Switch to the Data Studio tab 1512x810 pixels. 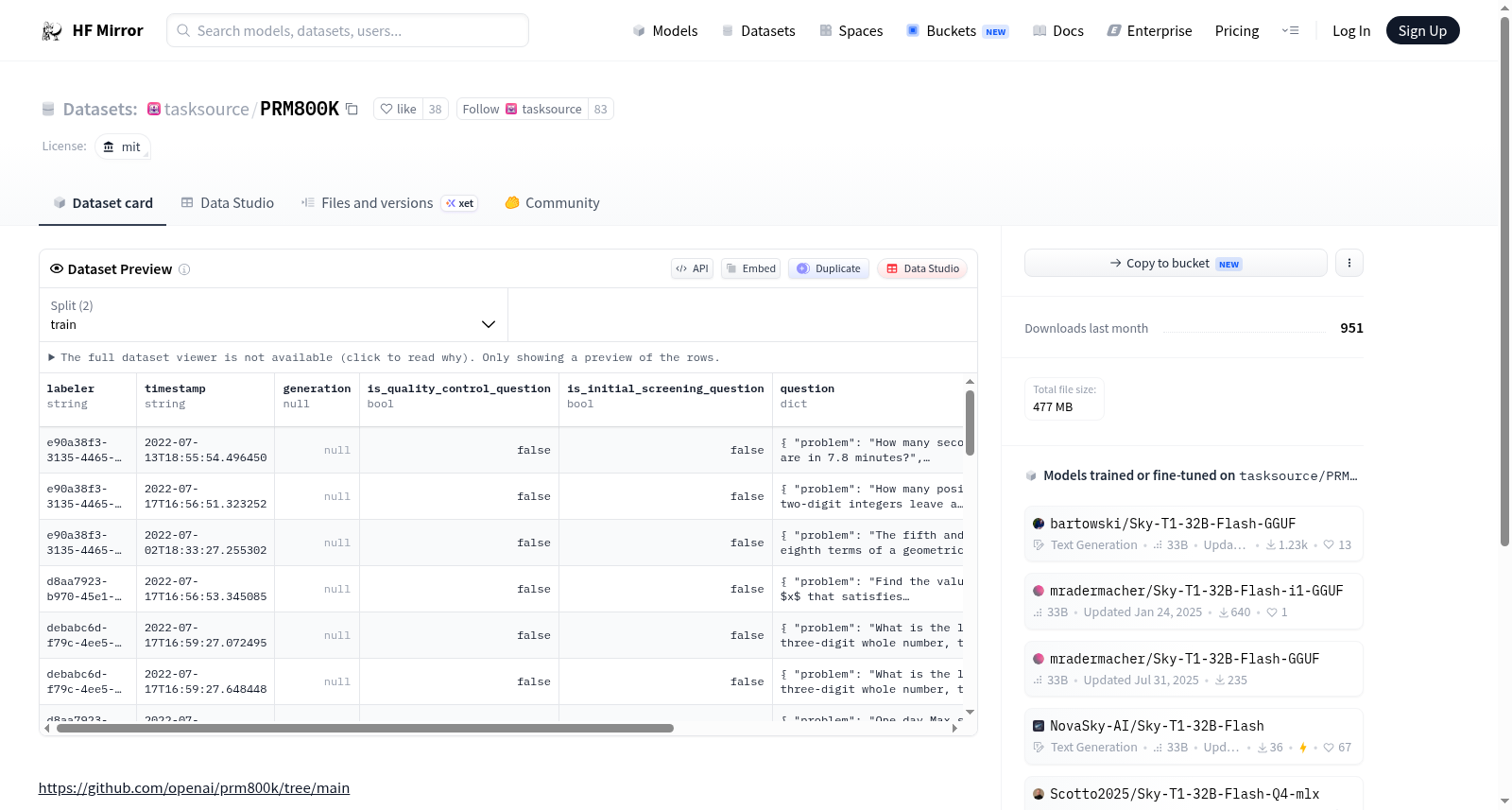click(228, 203)
